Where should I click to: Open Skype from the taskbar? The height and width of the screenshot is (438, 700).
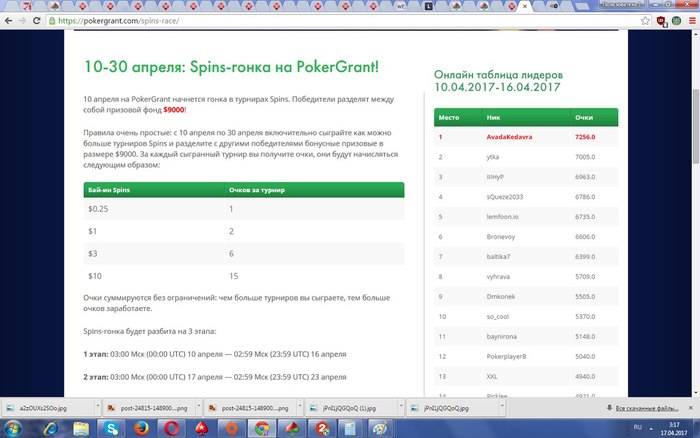tap(111, 429)
